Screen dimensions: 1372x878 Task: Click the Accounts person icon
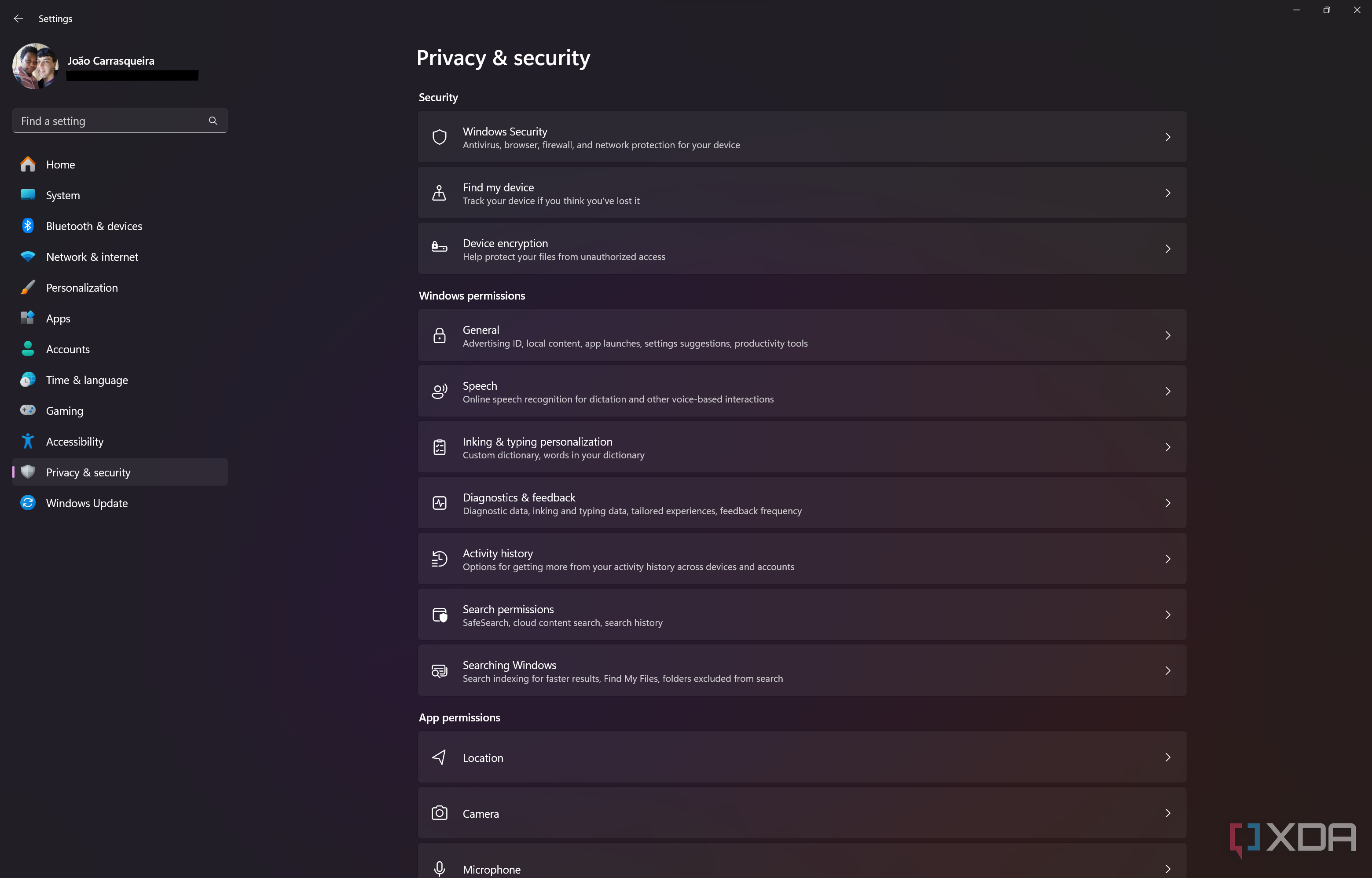click(27, 349)
